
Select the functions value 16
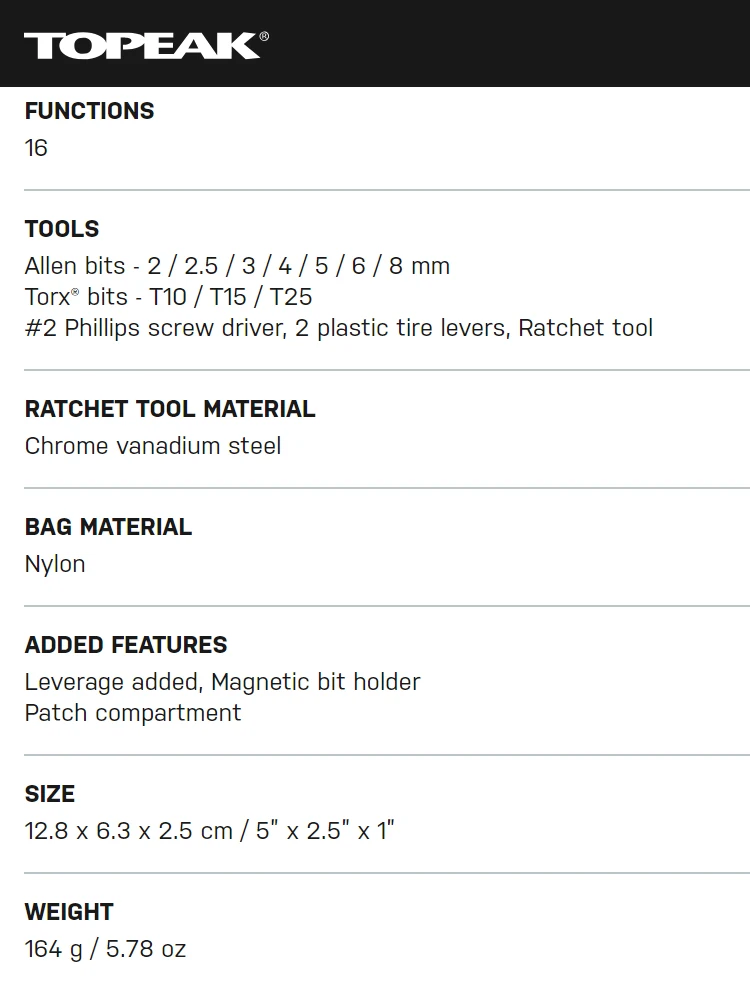pyautogui.click(x=36, y=148)
